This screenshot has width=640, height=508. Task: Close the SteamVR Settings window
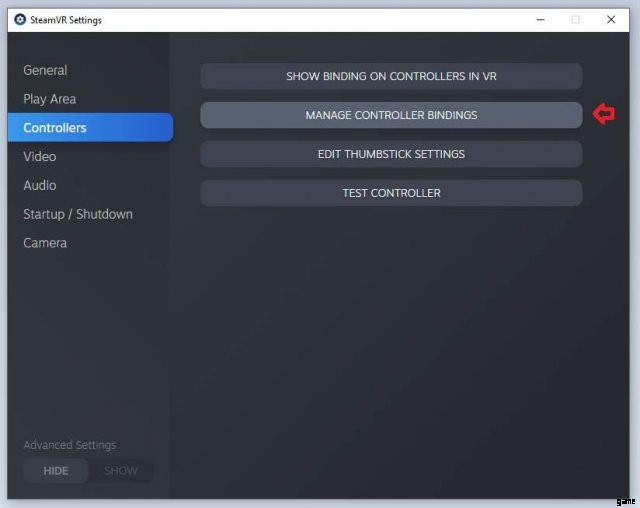611,20
